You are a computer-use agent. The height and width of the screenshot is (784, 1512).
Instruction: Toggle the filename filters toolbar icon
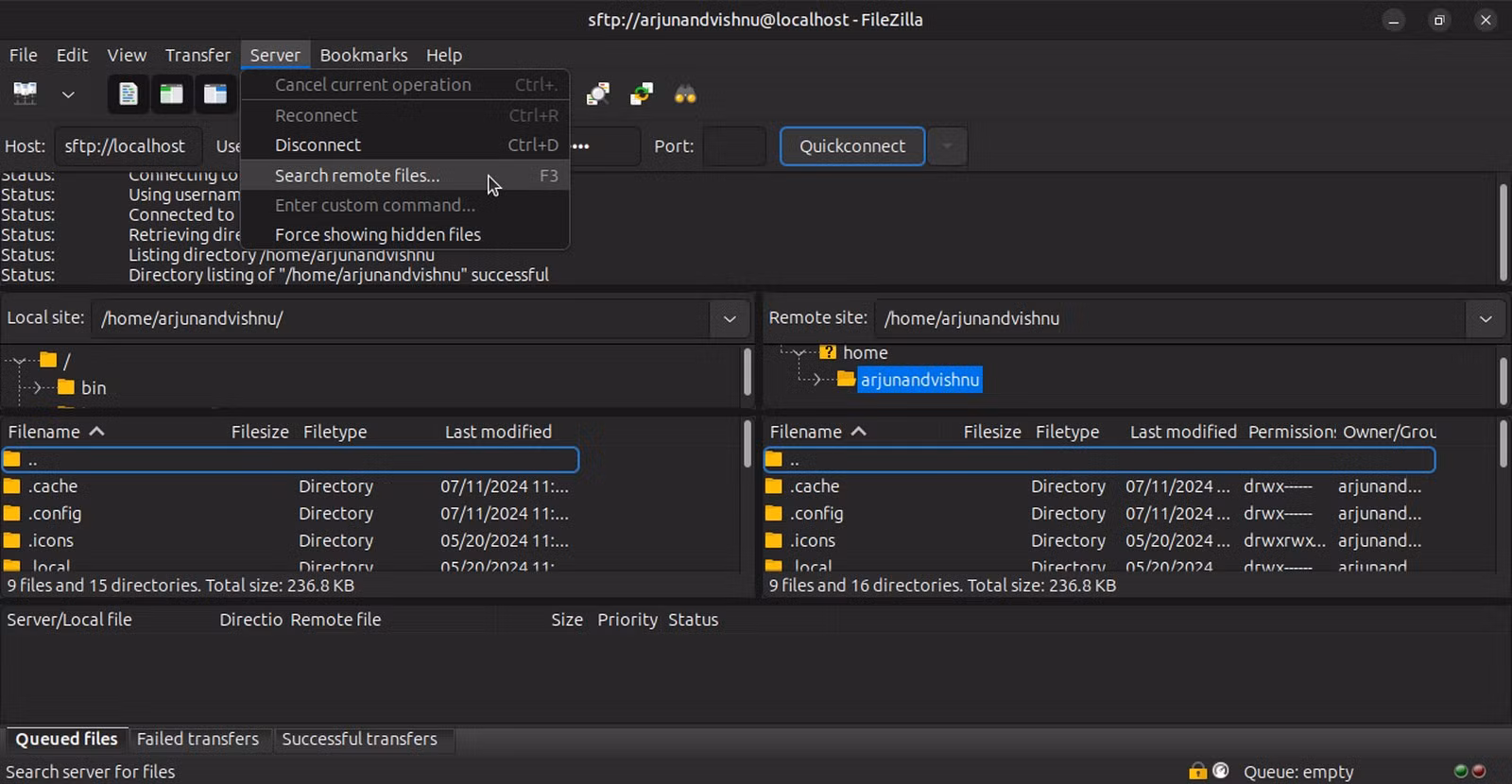point(598,94)
